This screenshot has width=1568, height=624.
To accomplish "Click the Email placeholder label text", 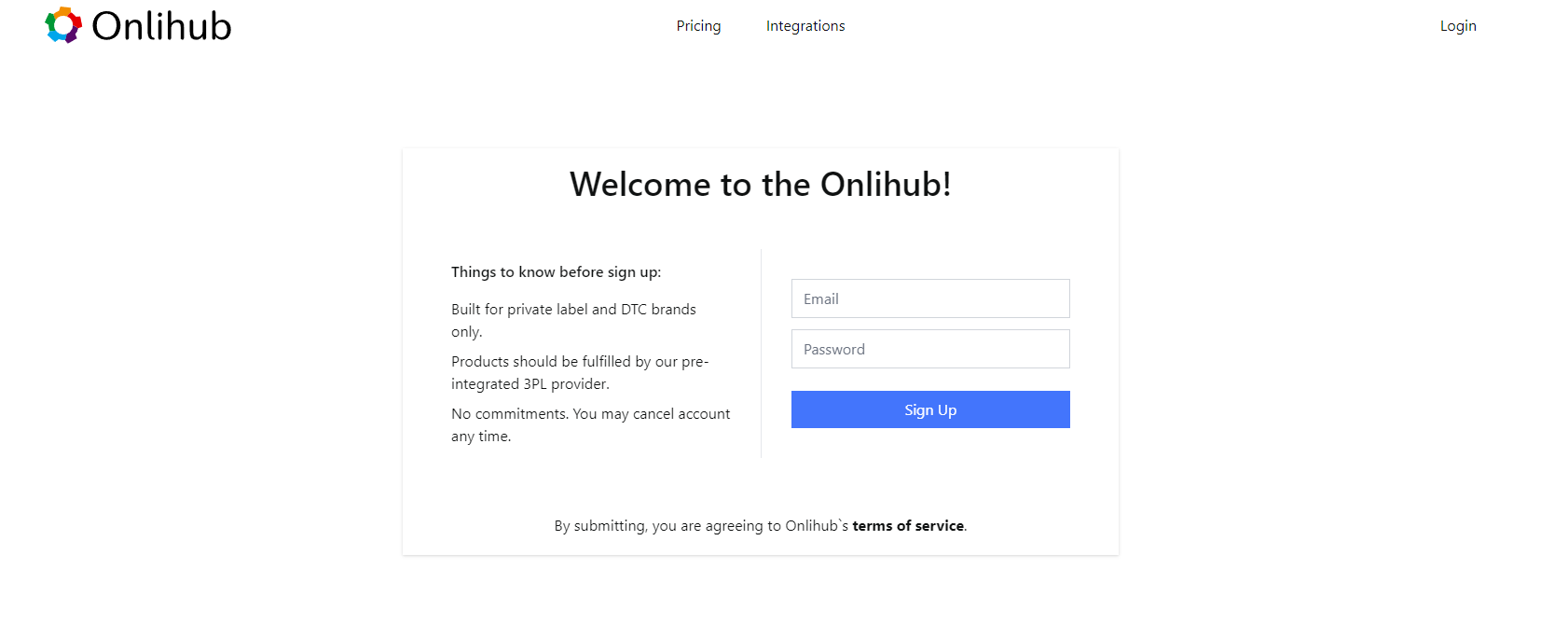I will click(821, 299).
